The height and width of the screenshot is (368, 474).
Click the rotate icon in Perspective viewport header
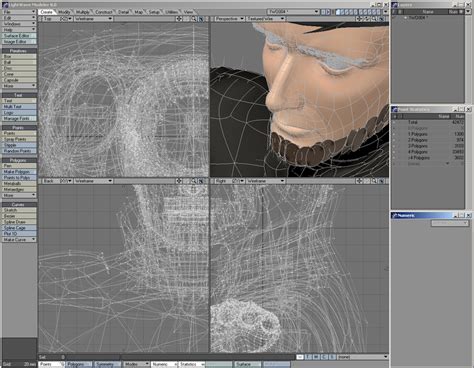pos(367,19)
